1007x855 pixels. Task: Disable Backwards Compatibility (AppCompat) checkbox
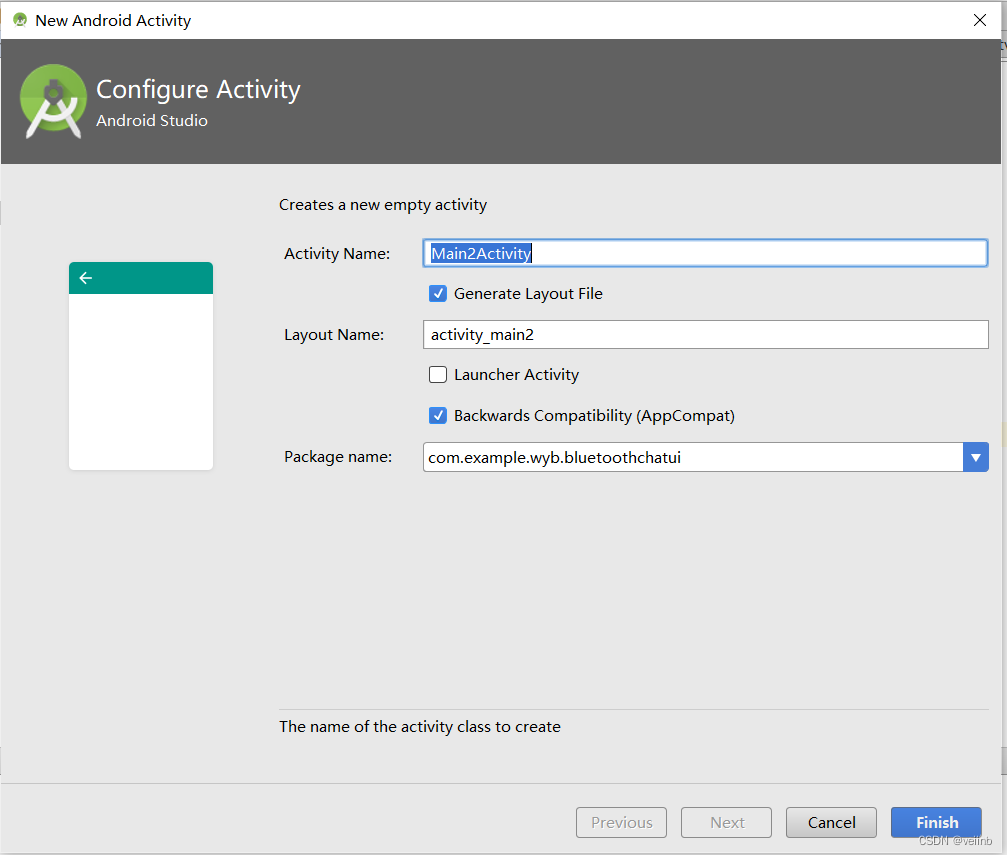tap(438, 416)
